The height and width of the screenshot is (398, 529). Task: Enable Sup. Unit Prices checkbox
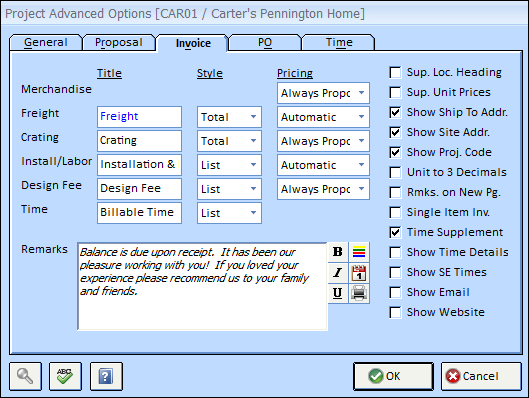coord(395,92)
